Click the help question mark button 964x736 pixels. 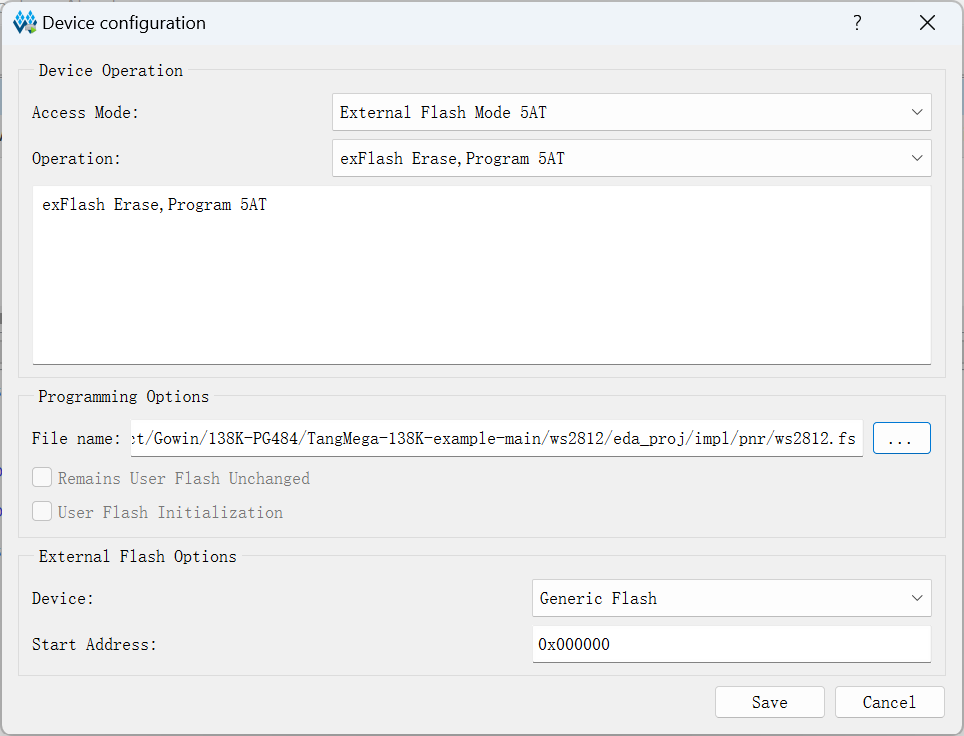coord(857,23)
